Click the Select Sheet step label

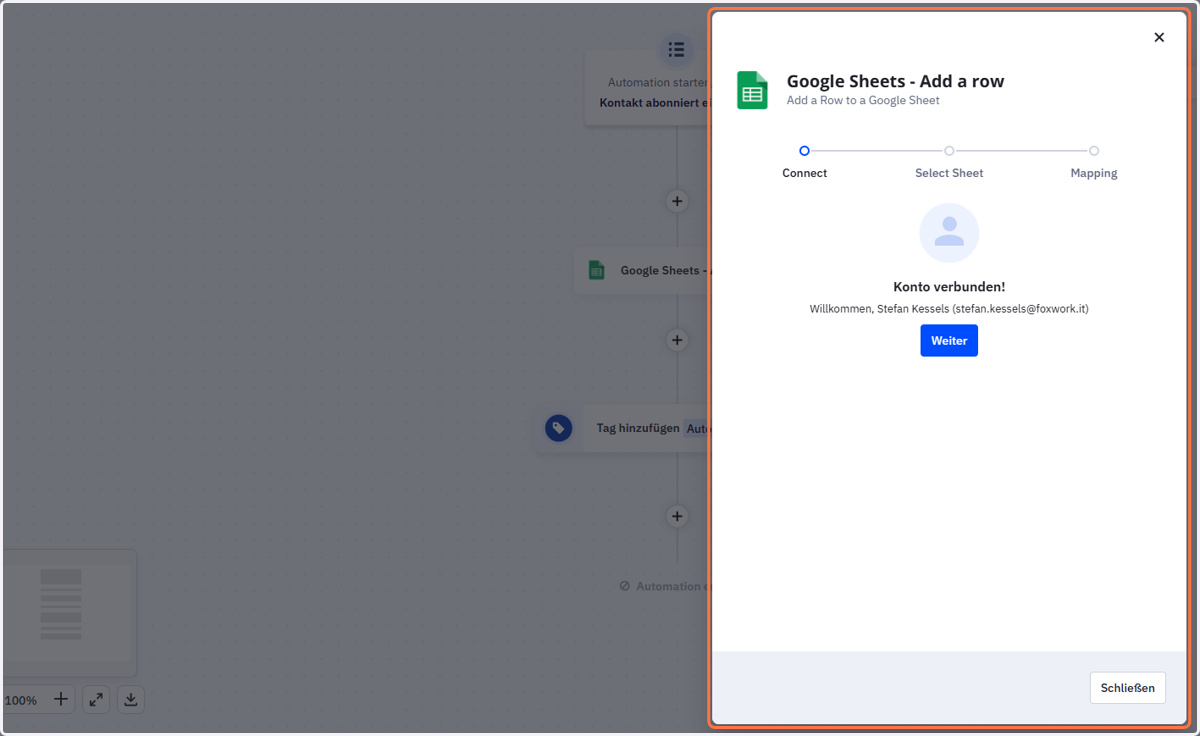[x=949, y=173]
